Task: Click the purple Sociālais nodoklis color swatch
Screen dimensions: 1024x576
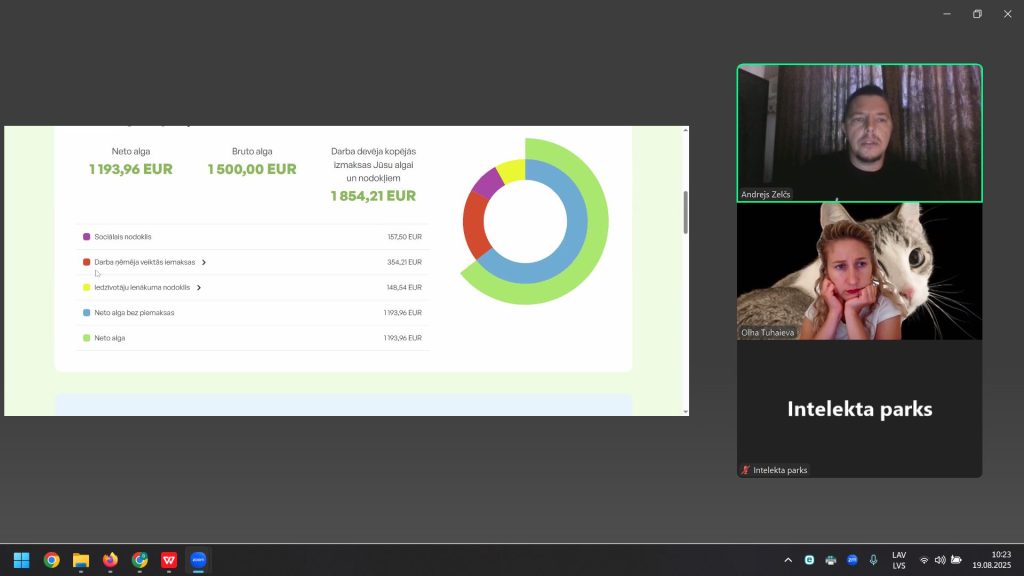Action: point(87,237)
